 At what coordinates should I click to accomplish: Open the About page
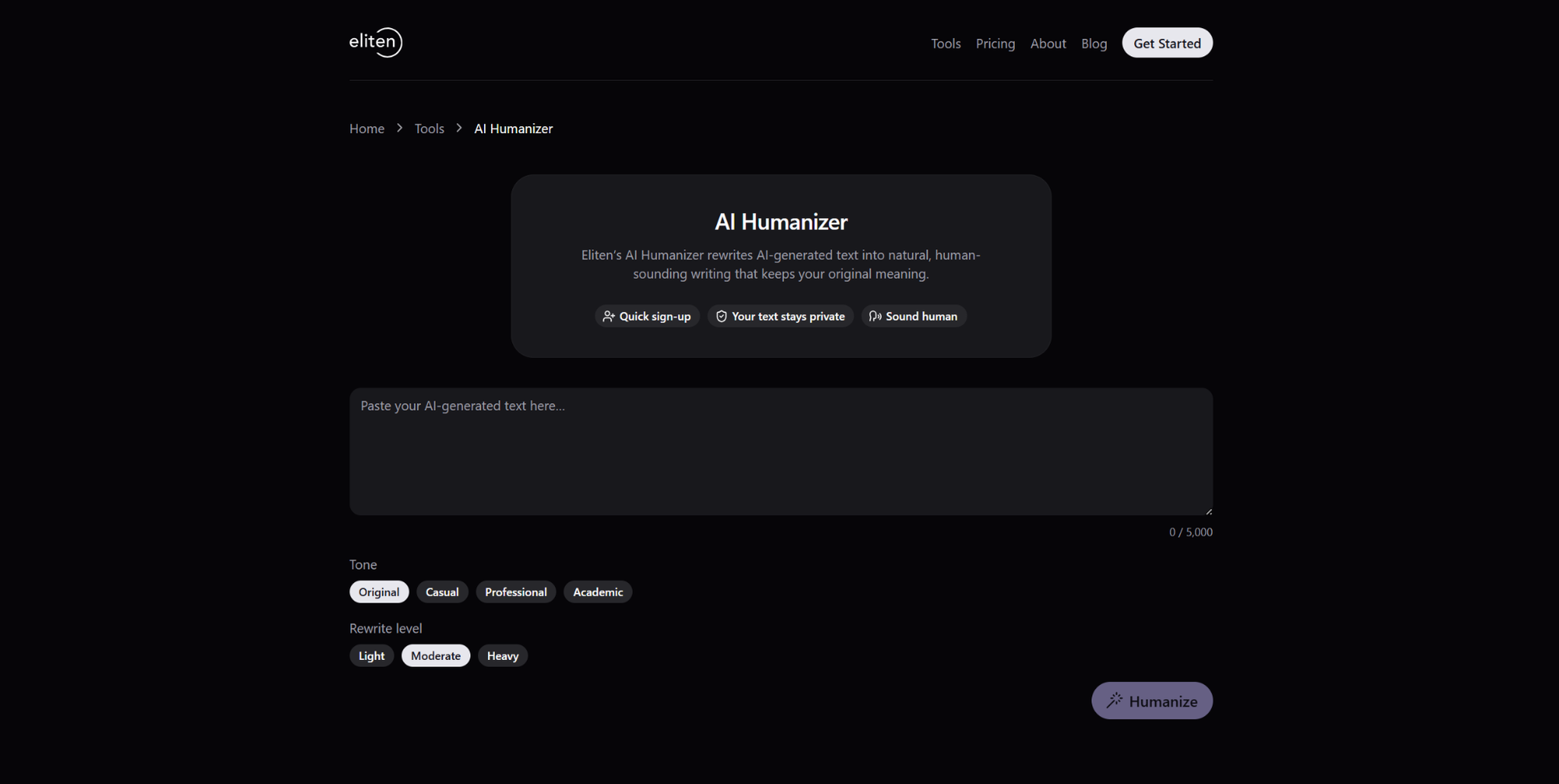click(x=1048, y=44)
